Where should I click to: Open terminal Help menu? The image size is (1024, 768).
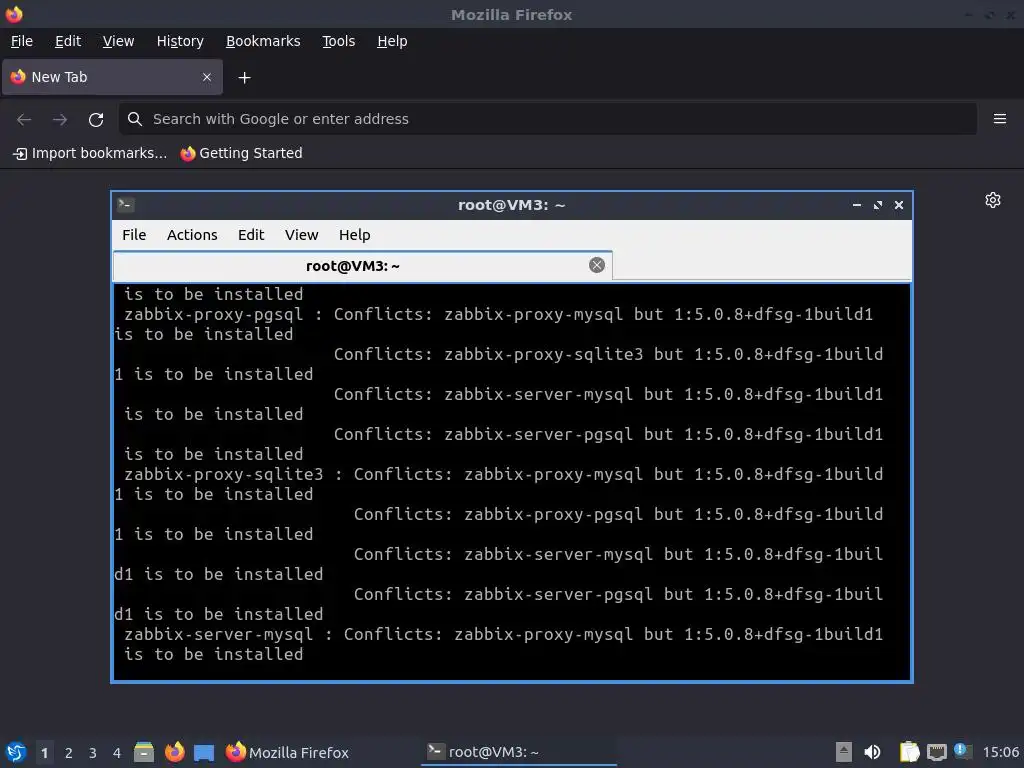coord(355,235)
